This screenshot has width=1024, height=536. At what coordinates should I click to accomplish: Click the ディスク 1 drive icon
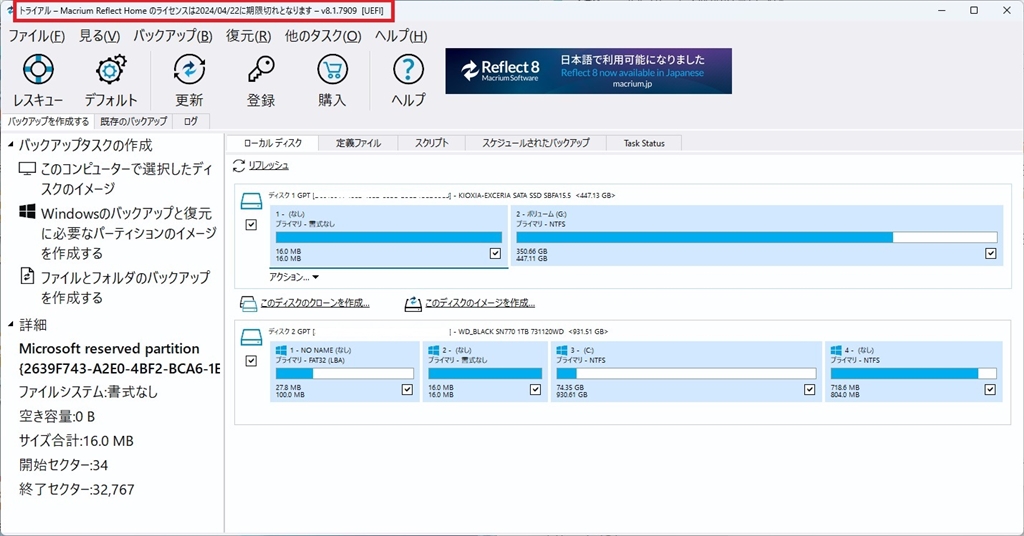point(251,201)
